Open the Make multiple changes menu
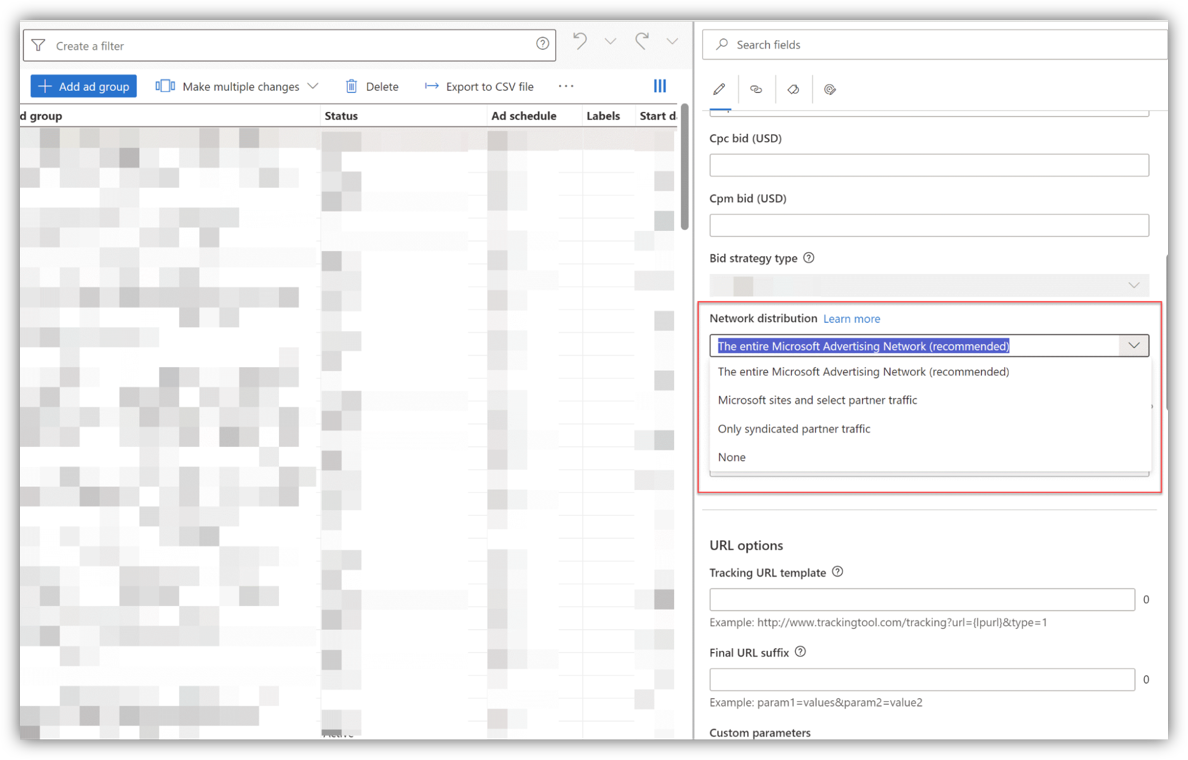Screen dimensions: 1188x760 tap(237, 87)
